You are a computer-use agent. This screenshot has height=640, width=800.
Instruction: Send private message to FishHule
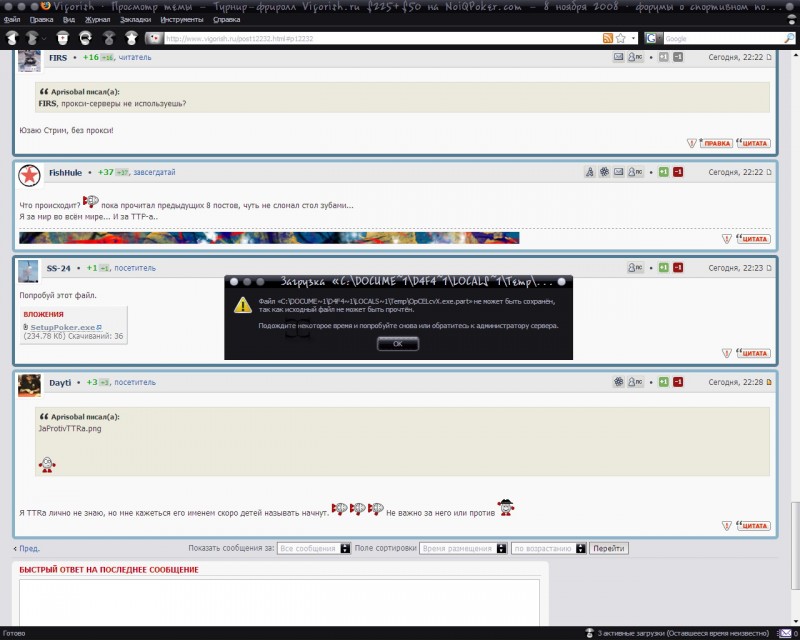pos(635,172)
